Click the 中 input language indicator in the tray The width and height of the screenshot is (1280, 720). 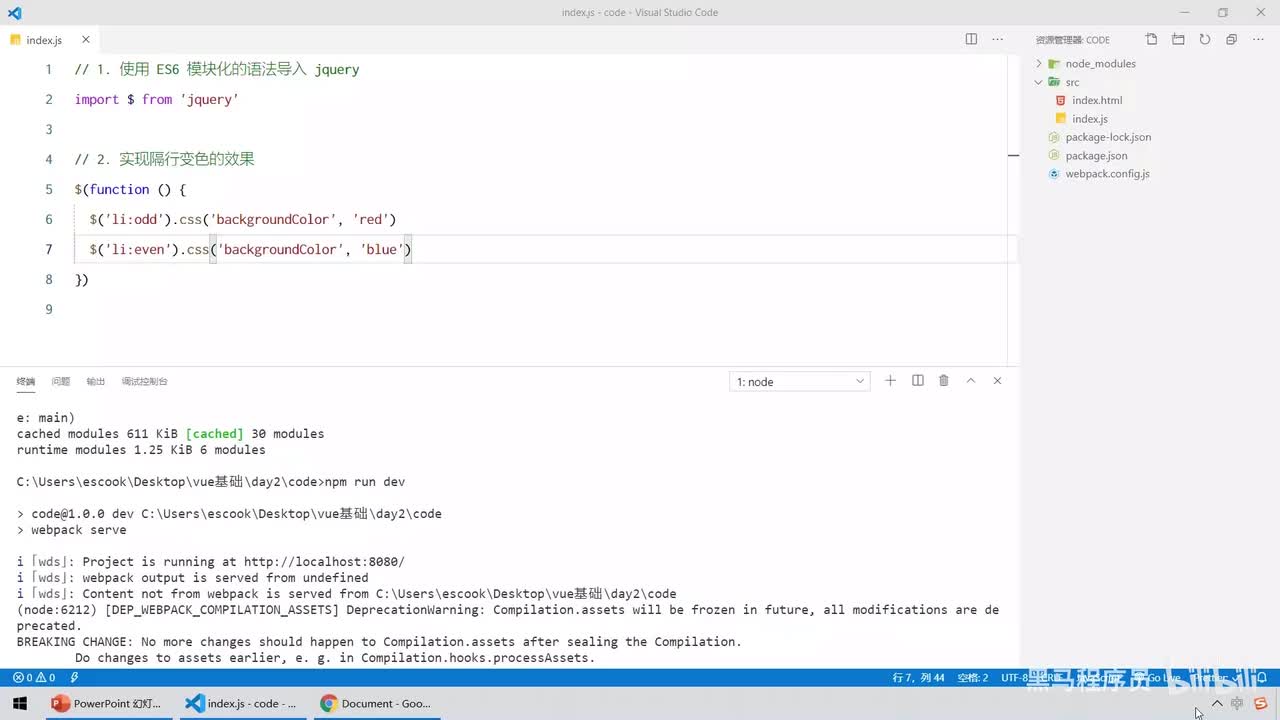1237,703
